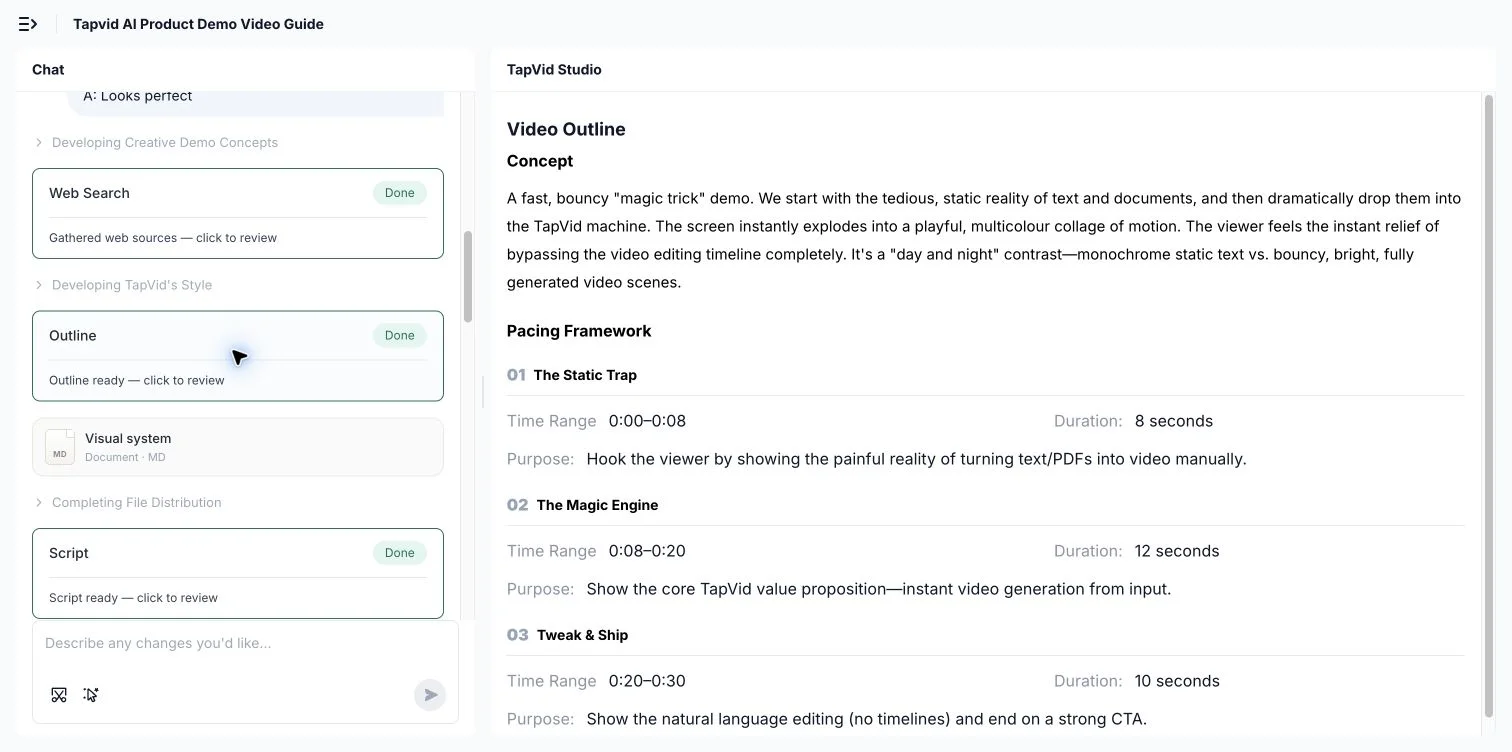The height and width of the screenshot is (752, 1512).
Task: Open the Script card for review
Action: 238,574
